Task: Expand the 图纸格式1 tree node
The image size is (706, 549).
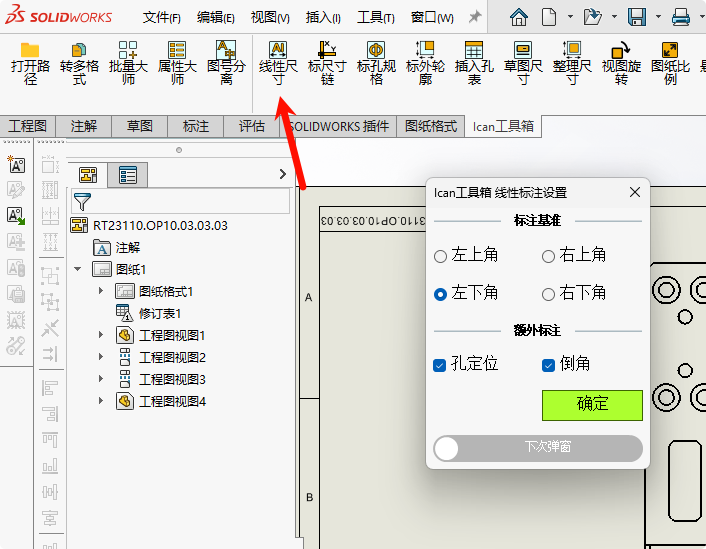Action: click(101, 291)
